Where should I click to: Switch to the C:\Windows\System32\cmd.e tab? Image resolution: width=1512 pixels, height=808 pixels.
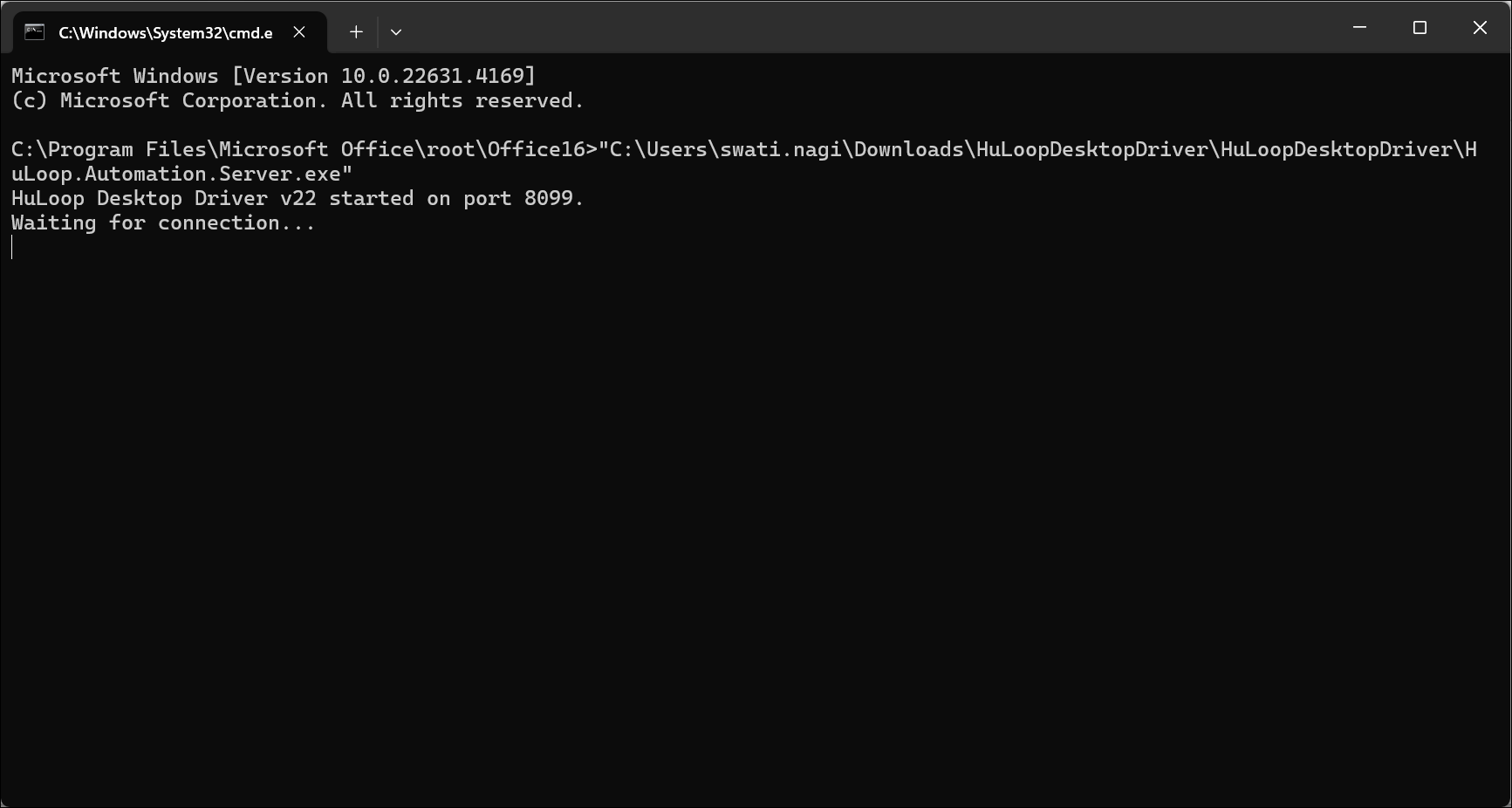click(x=166, y=32)
